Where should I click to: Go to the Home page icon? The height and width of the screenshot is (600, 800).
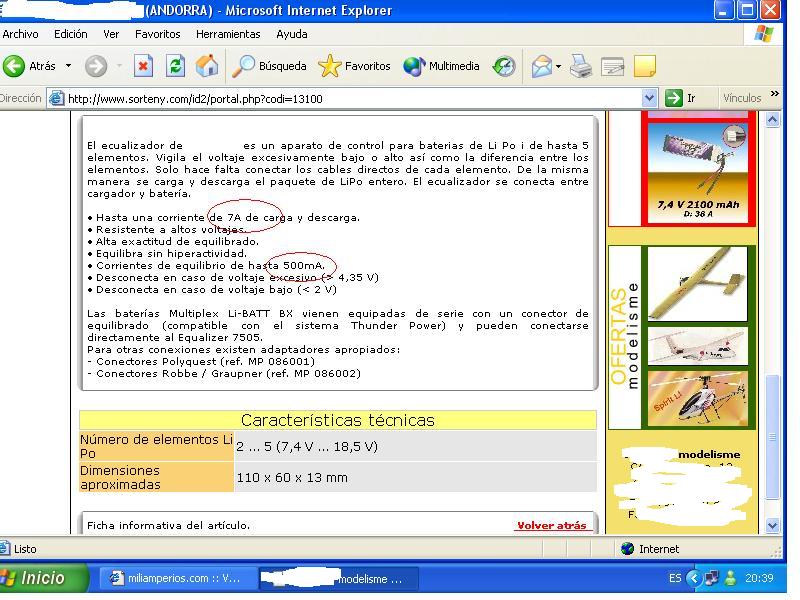point(207,66)
